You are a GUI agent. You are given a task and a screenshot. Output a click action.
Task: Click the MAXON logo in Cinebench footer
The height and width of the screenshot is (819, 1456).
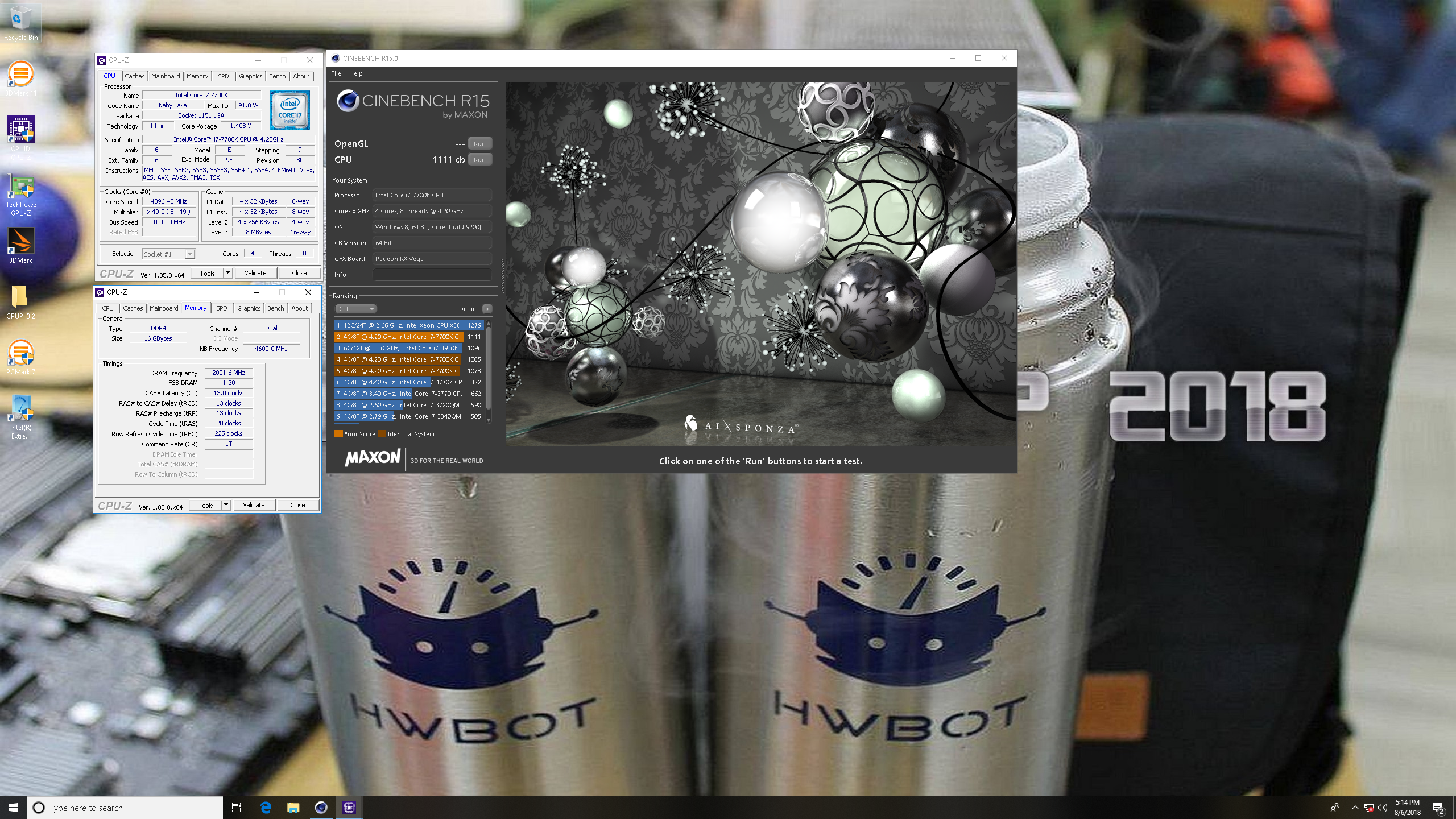pos(373,457)
